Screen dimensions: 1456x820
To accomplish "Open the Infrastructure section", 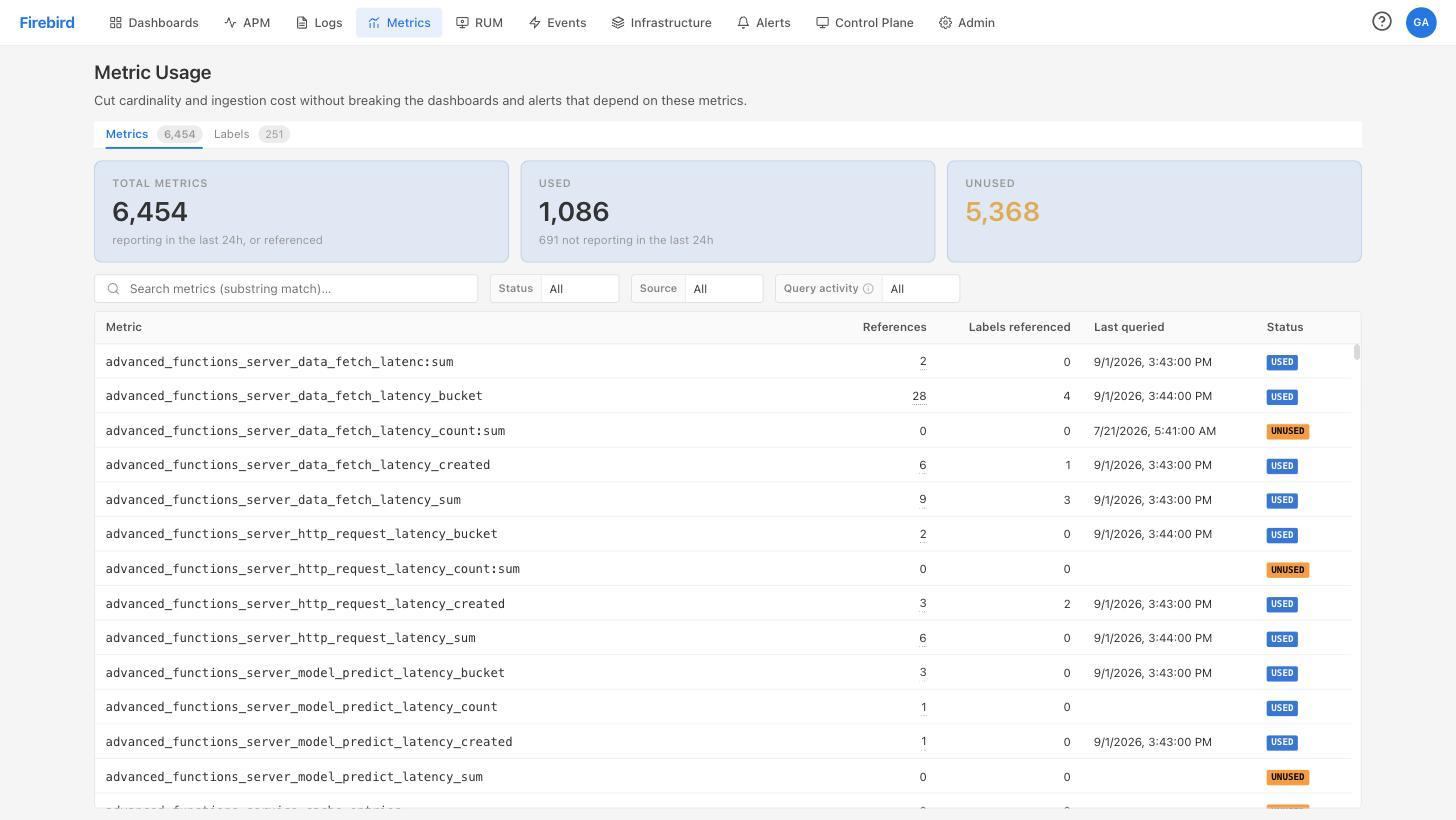I will pos(662,22).
